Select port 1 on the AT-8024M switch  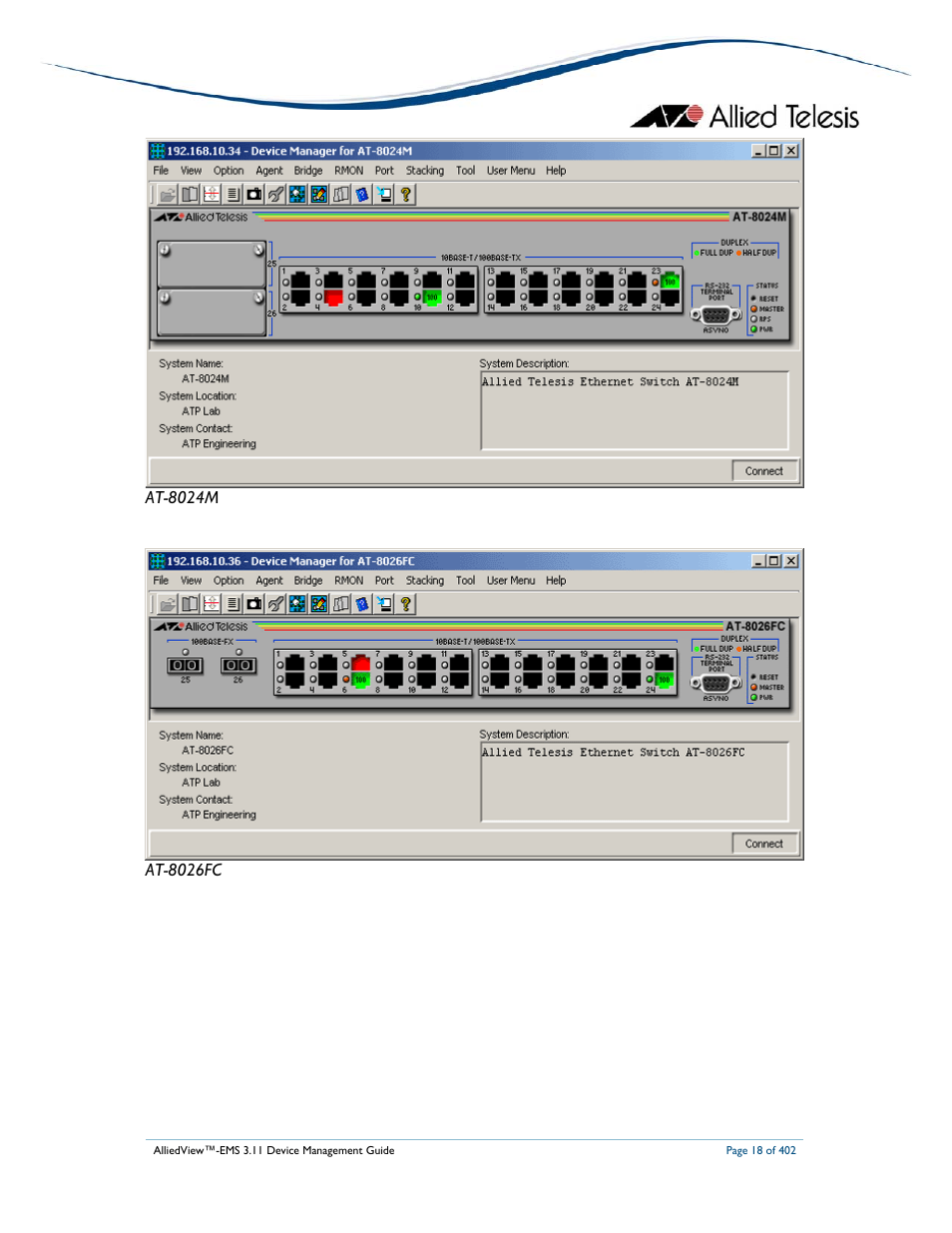click(300, 282)
